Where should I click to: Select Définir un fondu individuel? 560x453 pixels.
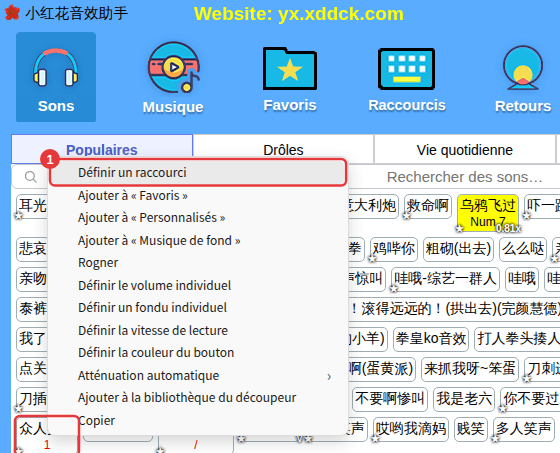[198, 308]
